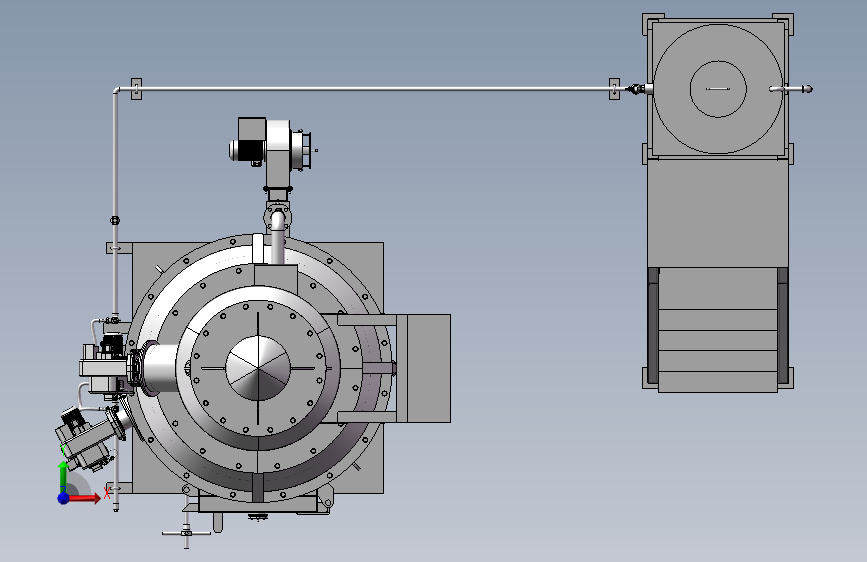Click the blue Z axis ball of triad
The height and width of the screenshot is (562, 867).
coord(64,498)
